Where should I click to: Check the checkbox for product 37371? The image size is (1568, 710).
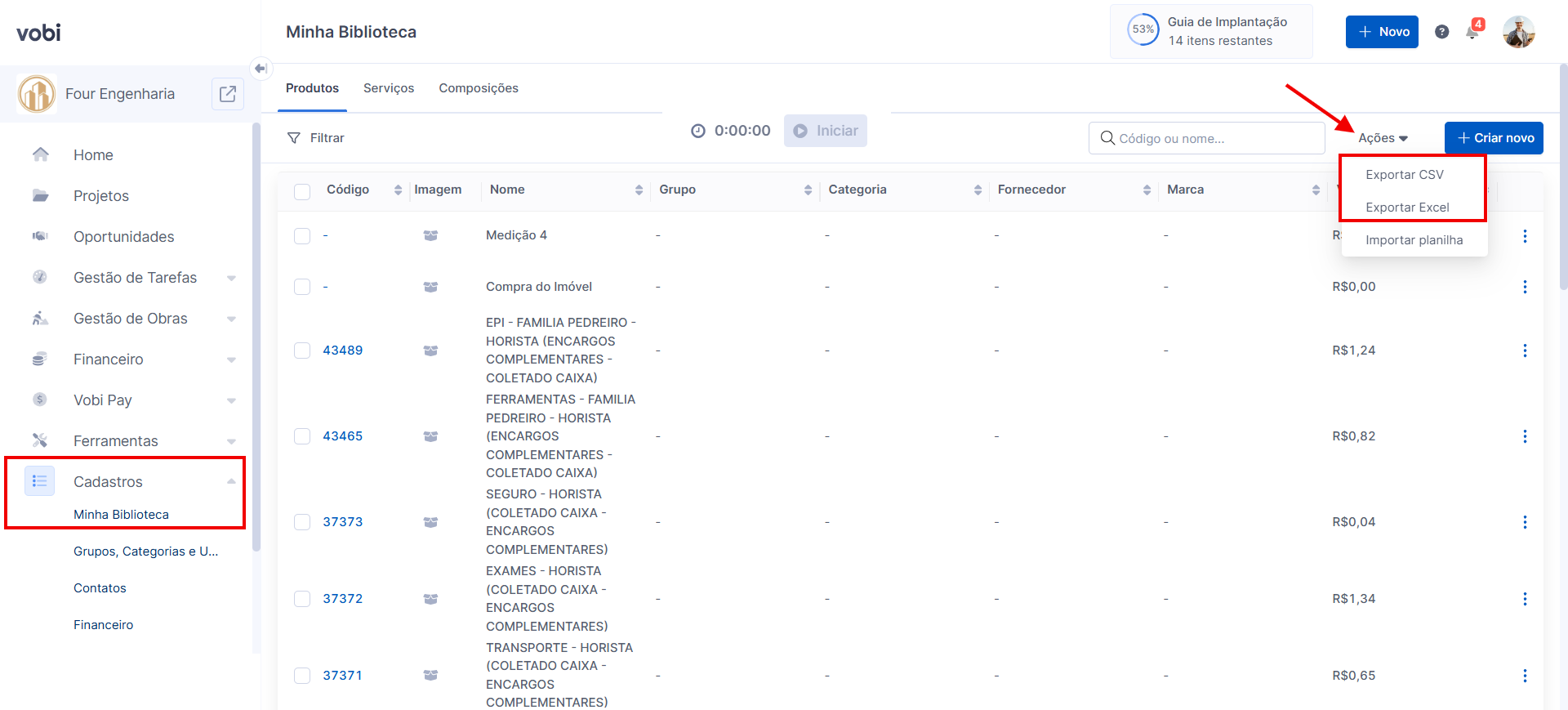(x=302, y=676)
